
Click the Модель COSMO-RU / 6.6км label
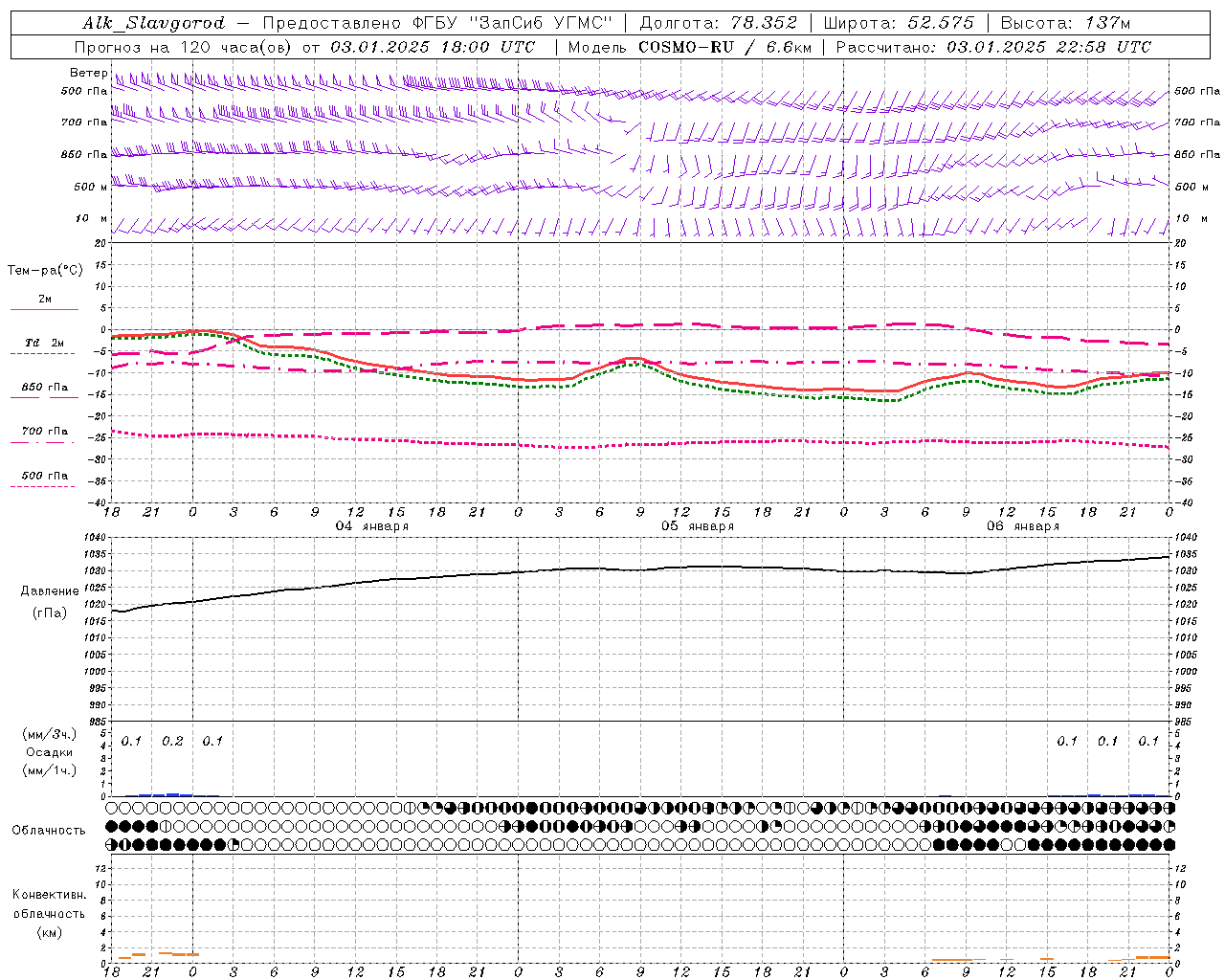(x=689, y=47)
